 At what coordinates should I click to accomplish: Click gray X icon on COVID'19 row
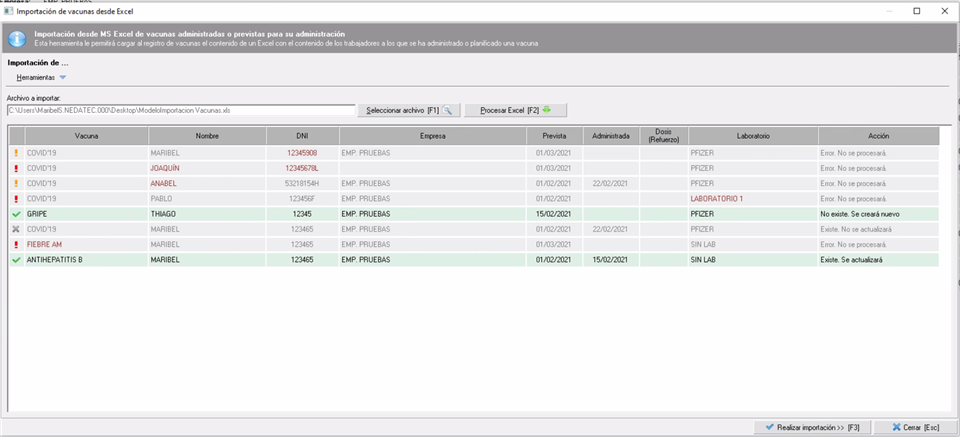coord(16,229)
